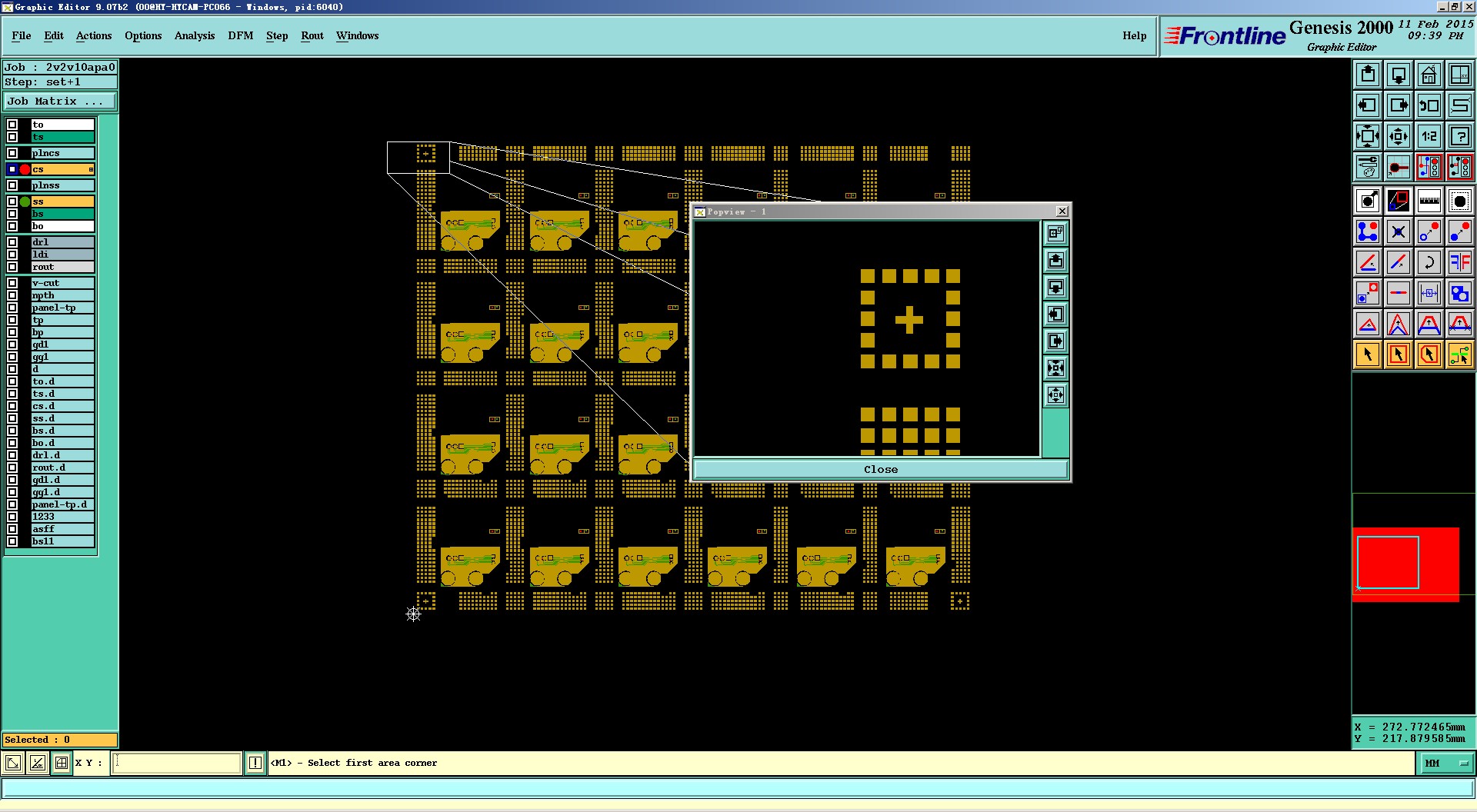This screenshot has width=1477, height=812.
Task: Click the zoom in expand icon
Action: pyautogui.click(x=1368, y=136)
